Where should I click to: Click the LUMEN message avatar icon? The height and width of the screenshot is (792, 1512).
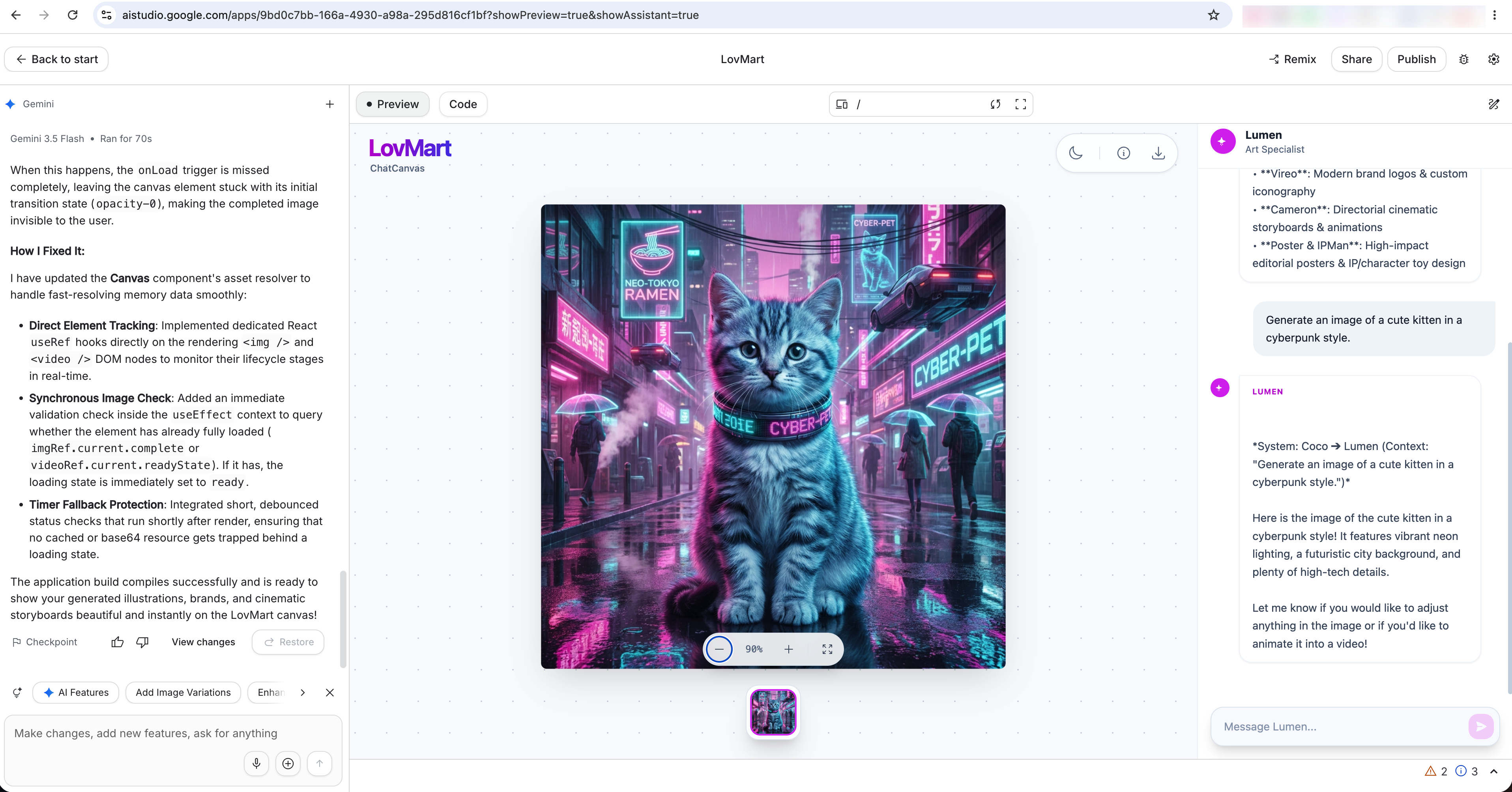[x=1220, y=388]
